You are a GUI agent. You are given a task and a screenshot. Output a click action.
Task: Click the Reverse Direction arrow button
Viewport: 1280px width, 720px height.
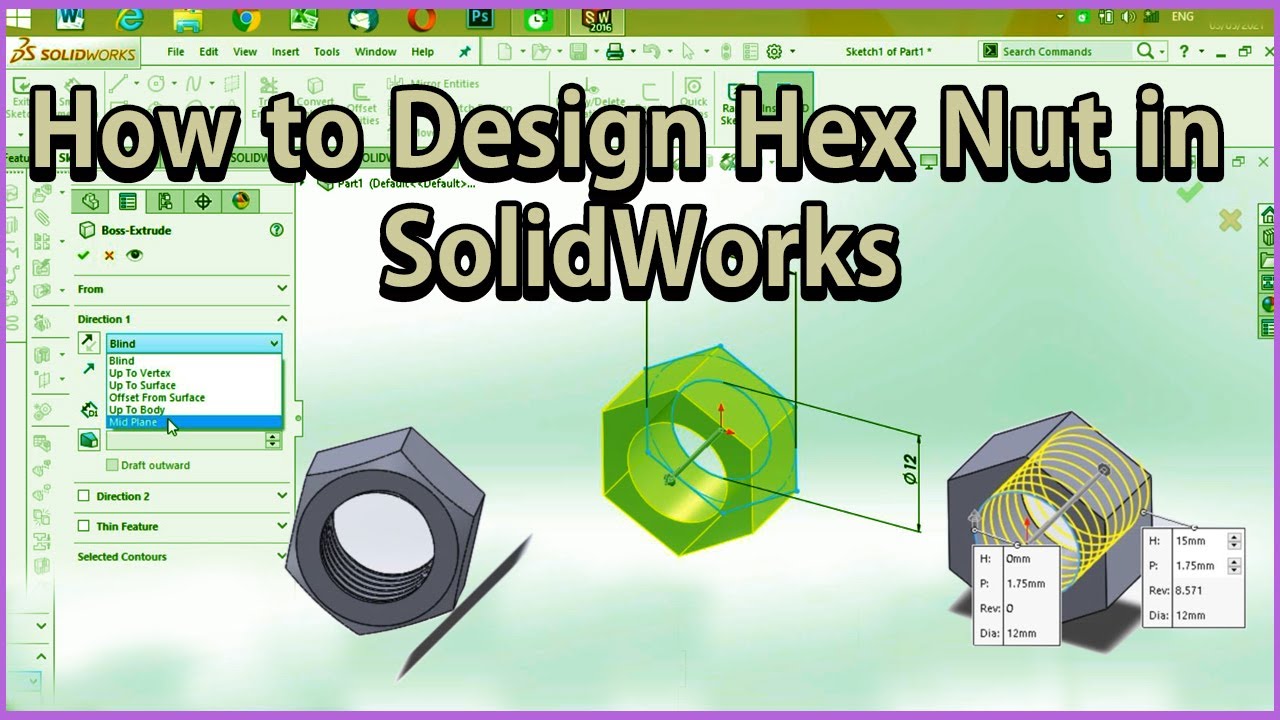pos(89,343)
